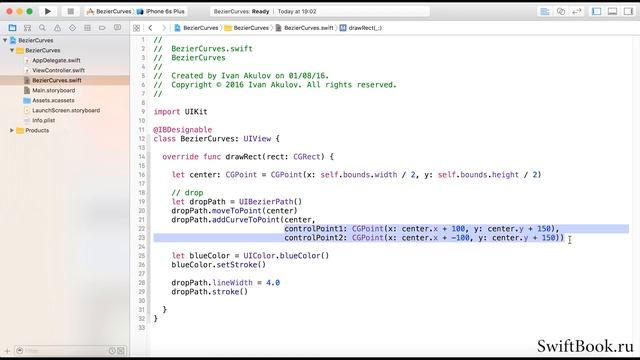The image size is (640, 360).
Task: Expand the Products folder
Action: (x=12, y=130)
